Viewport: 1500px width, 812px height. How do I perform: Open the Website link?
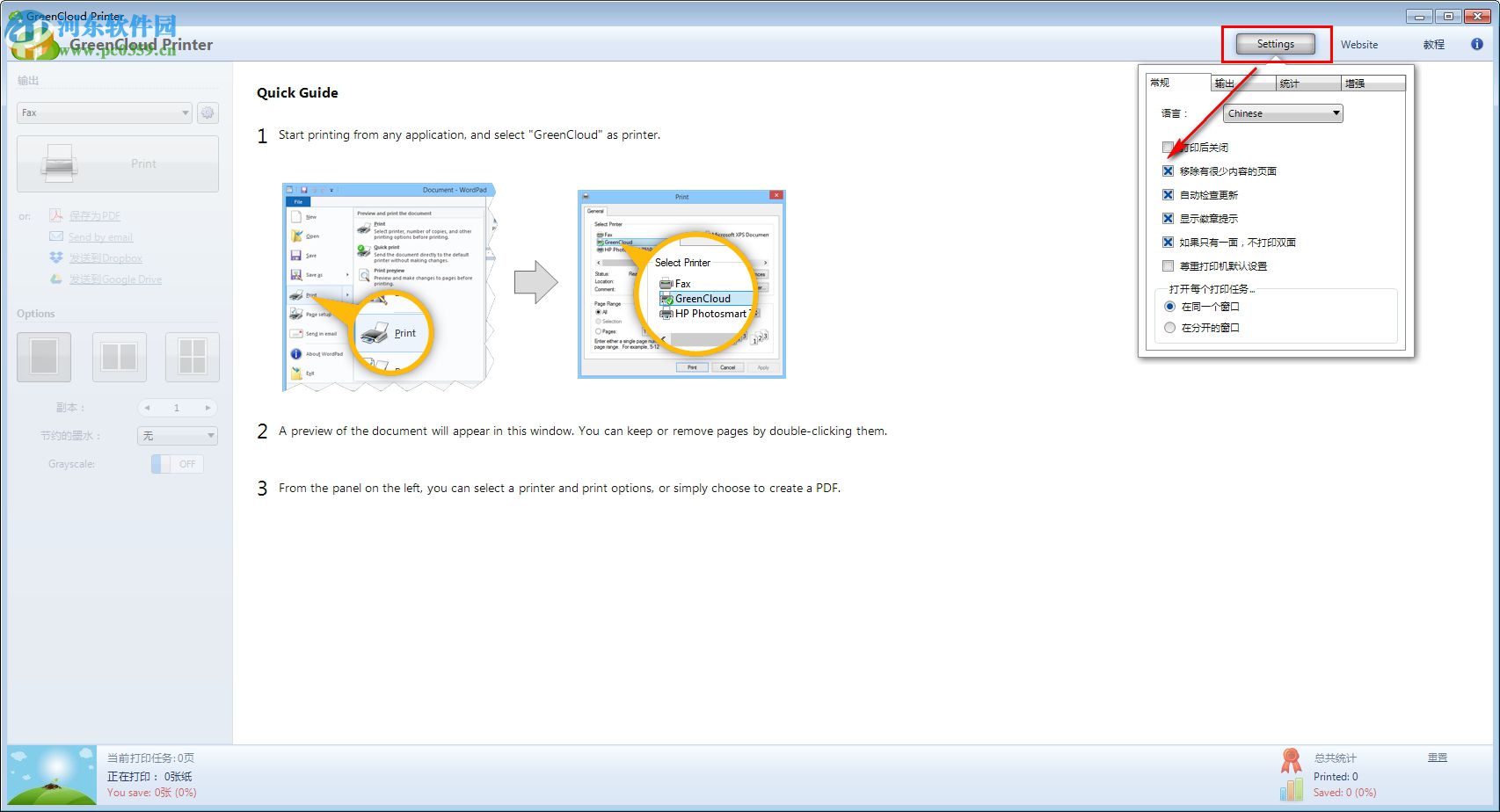(1359, 44)
